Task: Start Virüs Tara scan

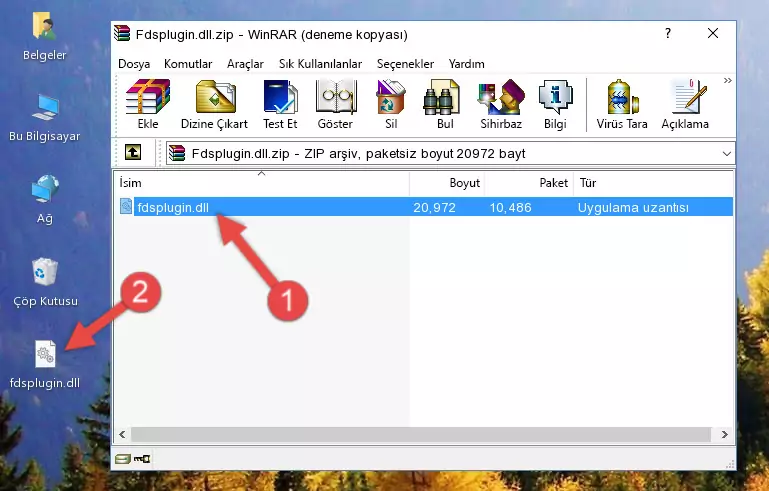Action: click(622, 104)
